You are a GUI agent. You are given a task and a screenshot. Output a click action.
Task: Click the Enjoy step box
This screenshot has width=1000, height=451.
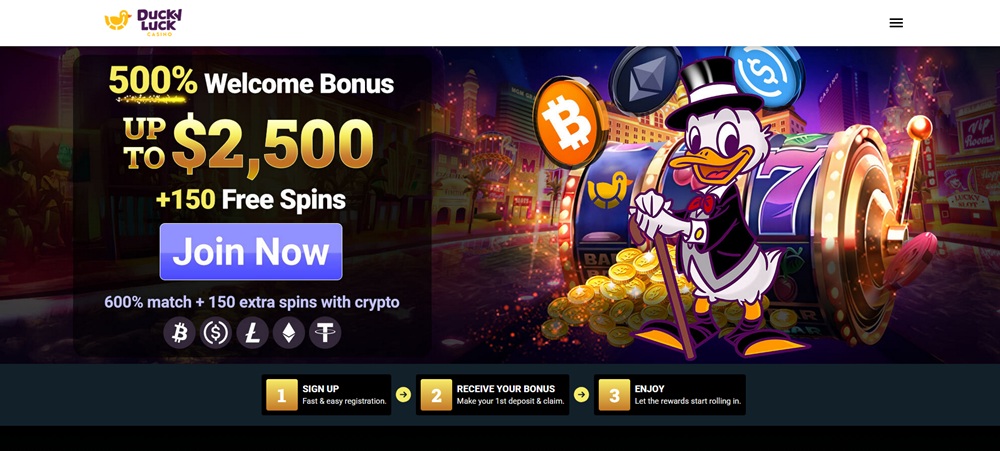[x=670, y=395]
